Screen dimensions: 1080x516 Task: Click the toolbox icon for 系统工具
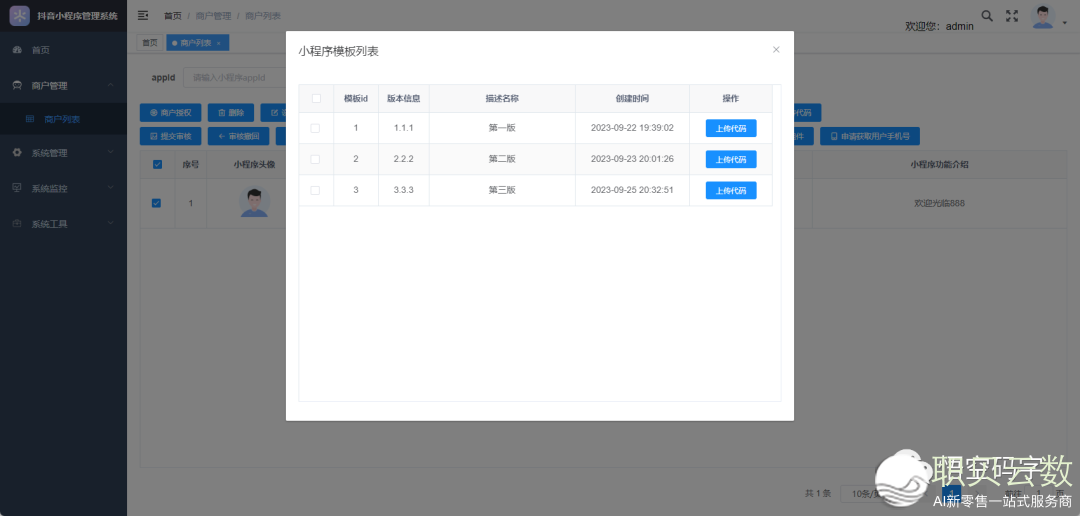click(18, 224)
